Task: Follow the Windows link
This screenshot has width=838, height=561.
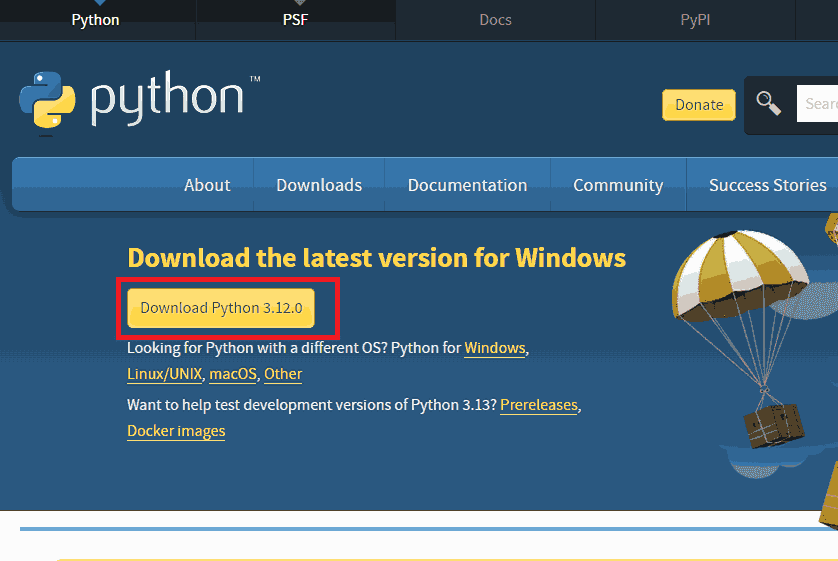Action: point(494,348)
